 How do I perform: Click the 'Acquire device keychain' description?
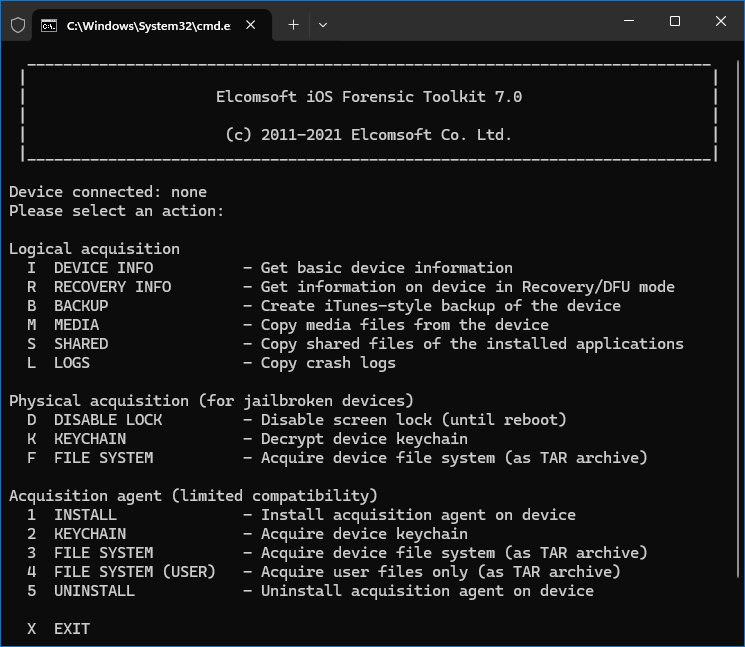pyautogui.click(x=364, y=534)
